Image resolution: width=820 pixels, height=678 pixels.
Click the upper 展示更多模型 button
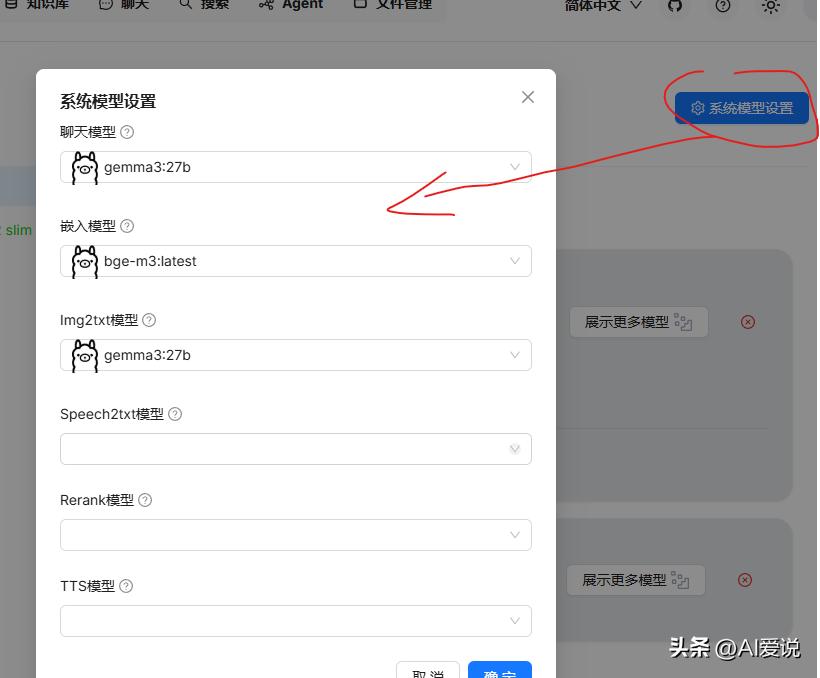639,322
